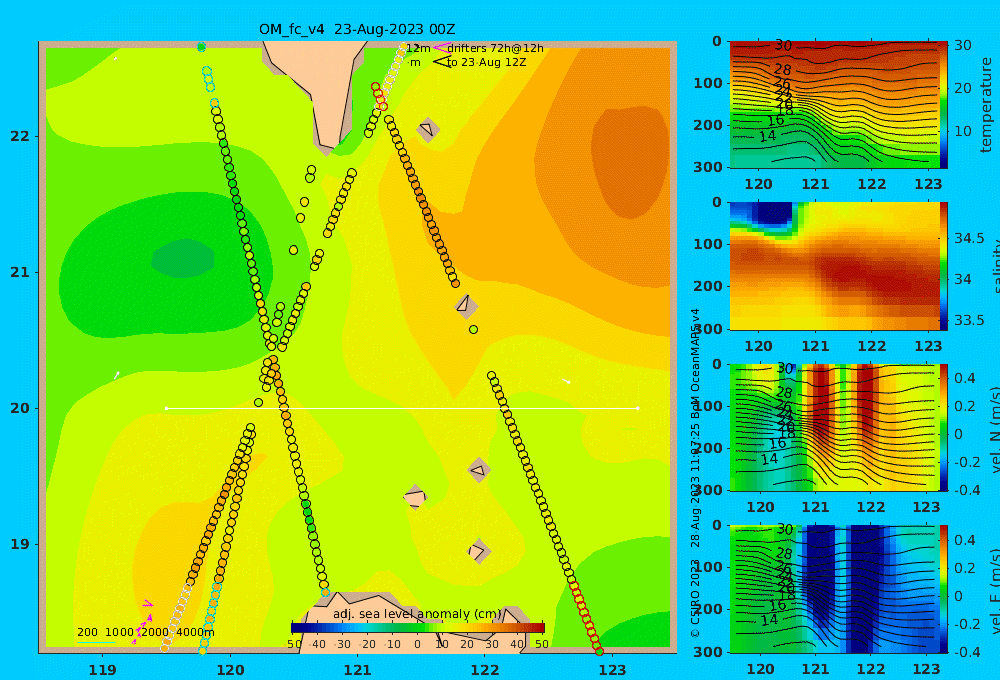
Task: Select the island marker near 19.35N 121.45E
Action: click(x=415, y=497)
